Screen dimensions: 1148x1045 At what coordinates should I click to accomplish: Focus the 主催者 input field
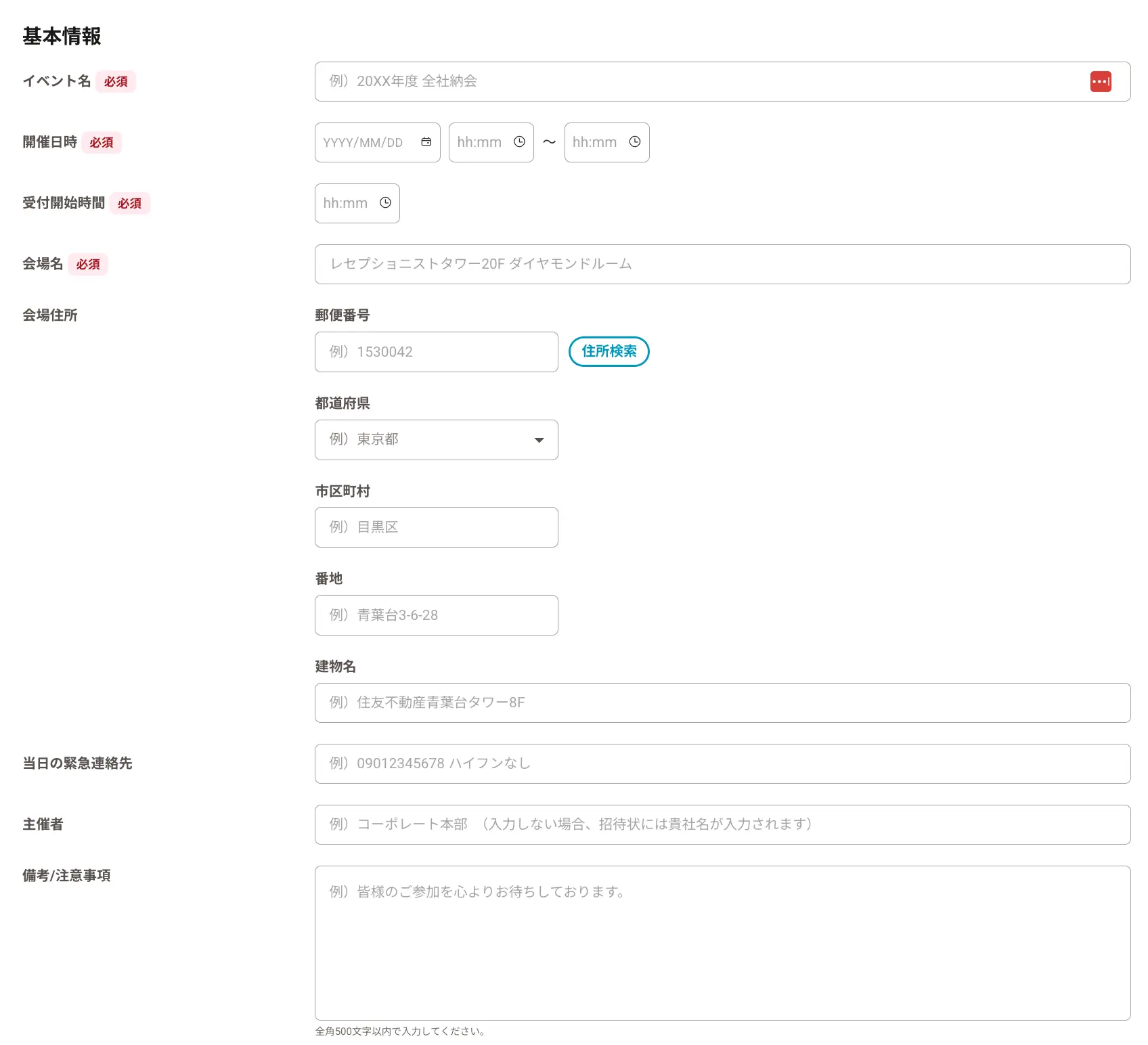(723, 824)
